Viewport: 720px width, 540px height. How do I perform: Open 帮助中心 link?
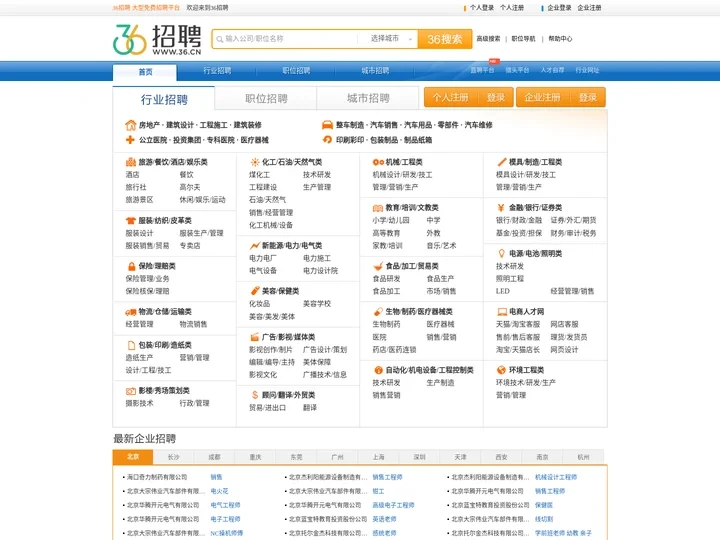coord(560,39)
